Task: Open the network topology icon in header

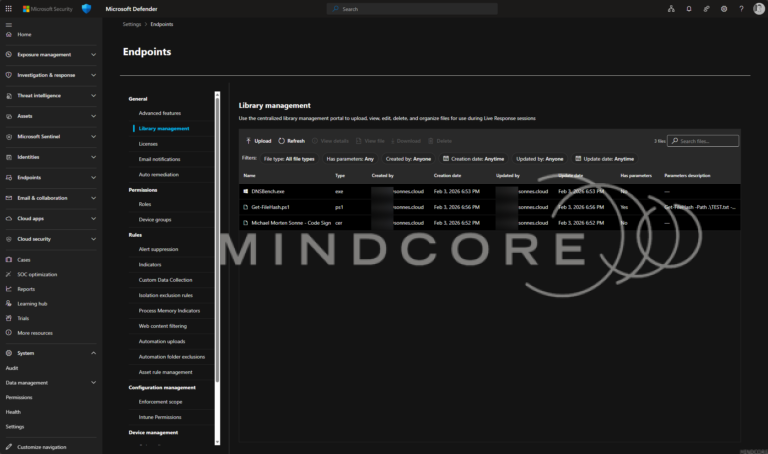Action: click(x=671, y=9)
